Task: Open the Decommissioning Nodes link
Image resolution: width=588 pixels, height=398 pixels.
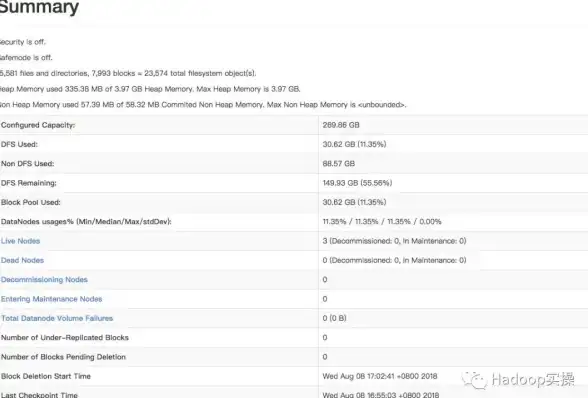Action: (x=44, y=280)
